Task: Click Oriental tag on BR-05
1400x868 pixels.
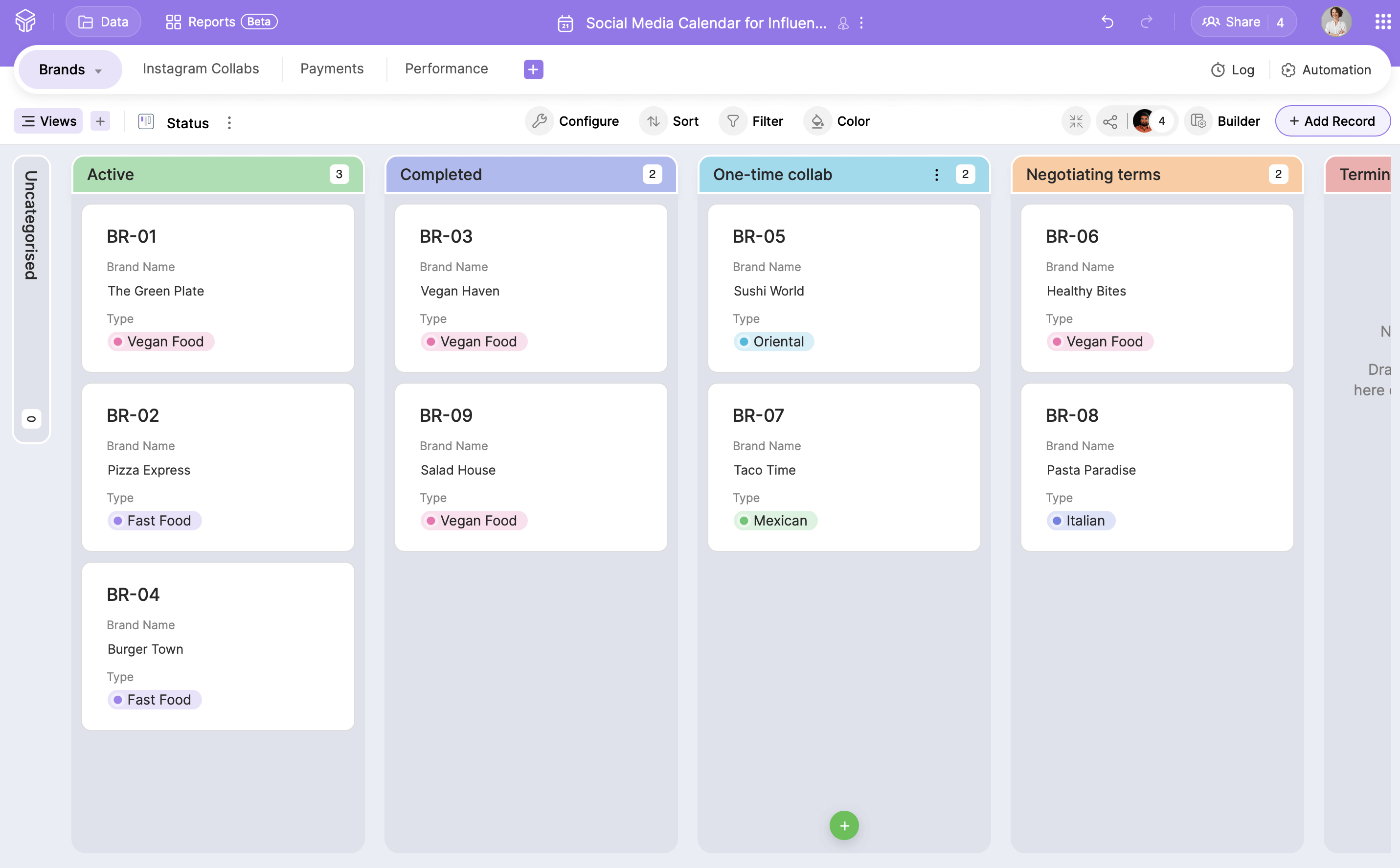Action: click(x=773, y=342)
